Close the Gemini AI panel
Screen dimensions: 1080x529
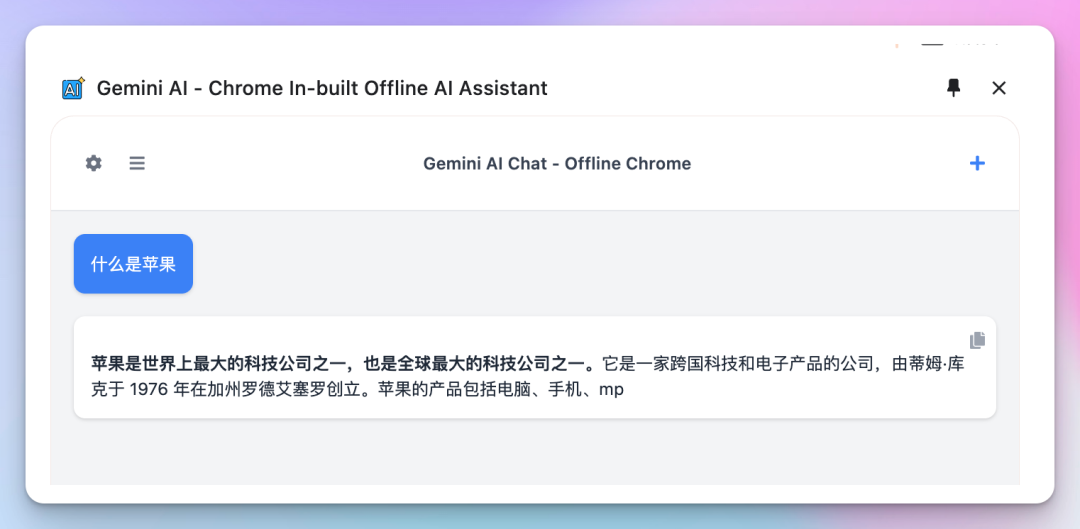point(999,87)
